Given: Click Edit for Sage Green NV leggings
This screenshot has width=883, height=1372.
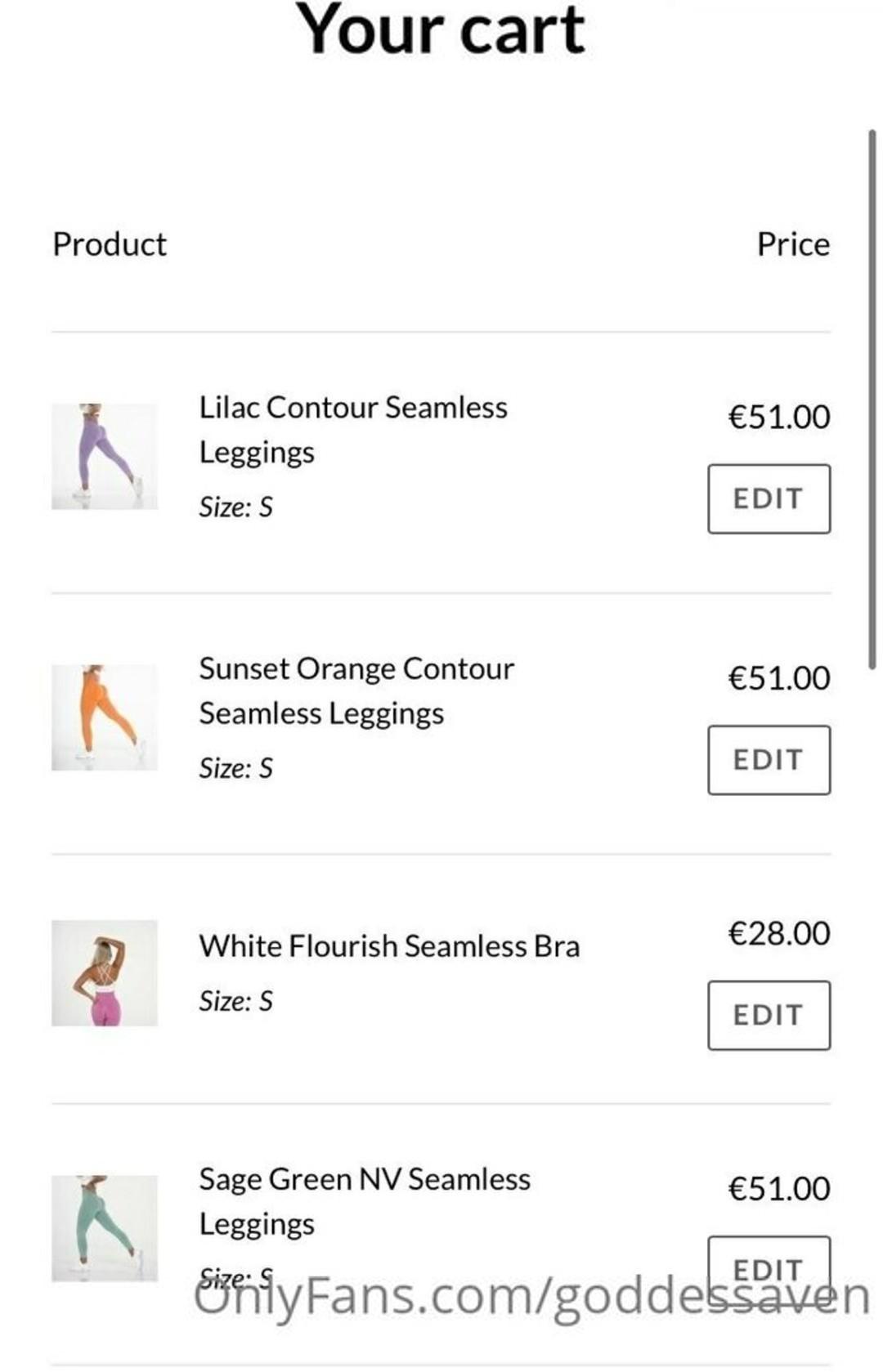Looking at the screenshot, I should click(x=769, y=1265).
